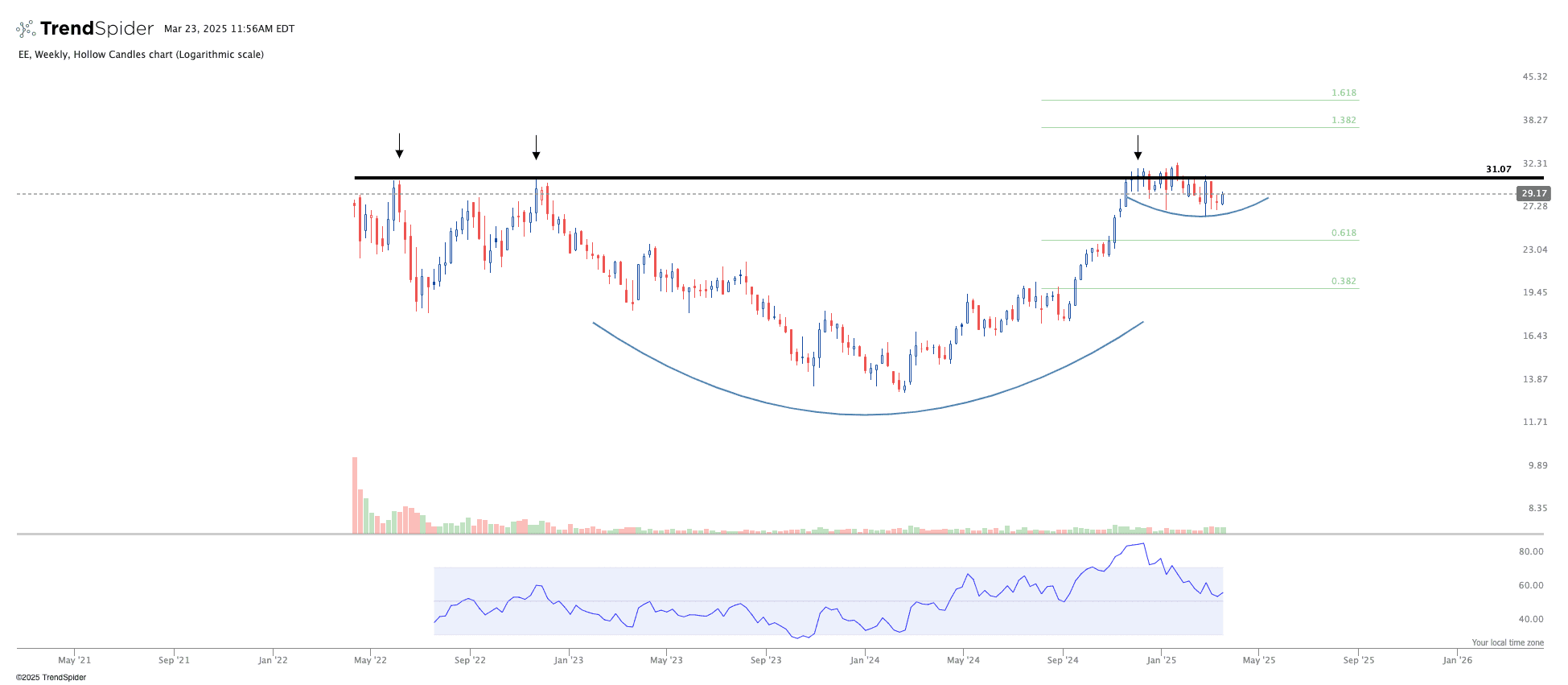Click the TrendSpider logo icon

coord(26,29)
